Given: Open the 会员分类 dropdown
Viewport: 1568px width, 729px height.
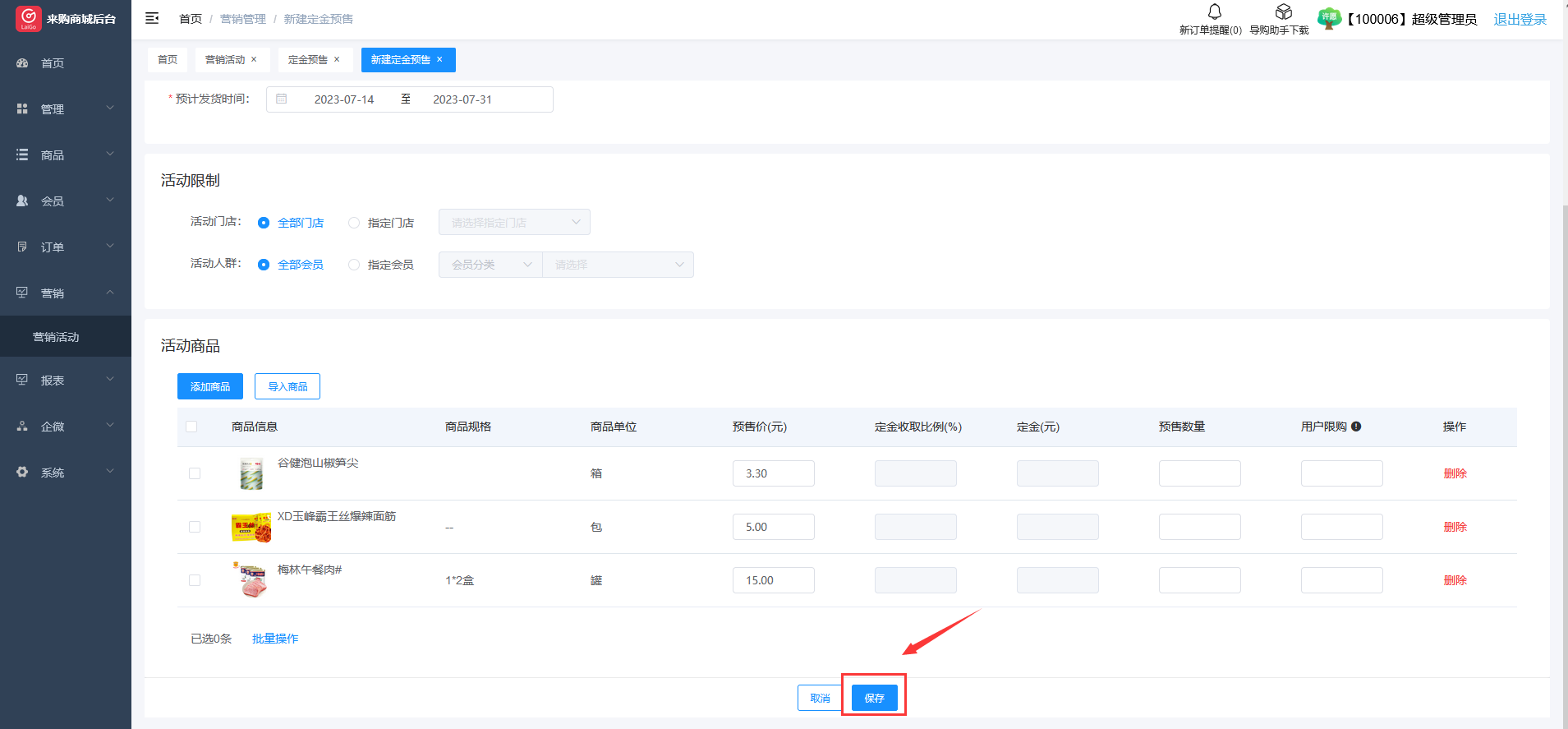Looking at the screenshot, I should pyautogui.click(x=490, y=265).
